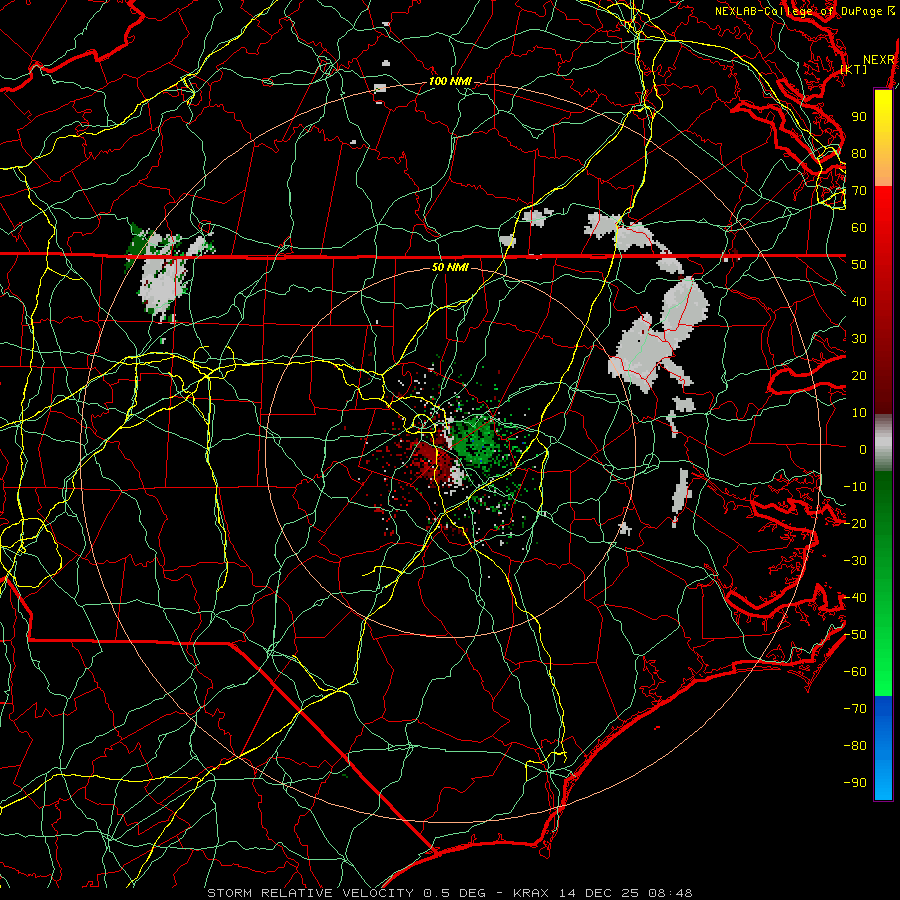Click the -70 value on velocity scale
This screenshot has width=900, height=900.
[855, 709]
